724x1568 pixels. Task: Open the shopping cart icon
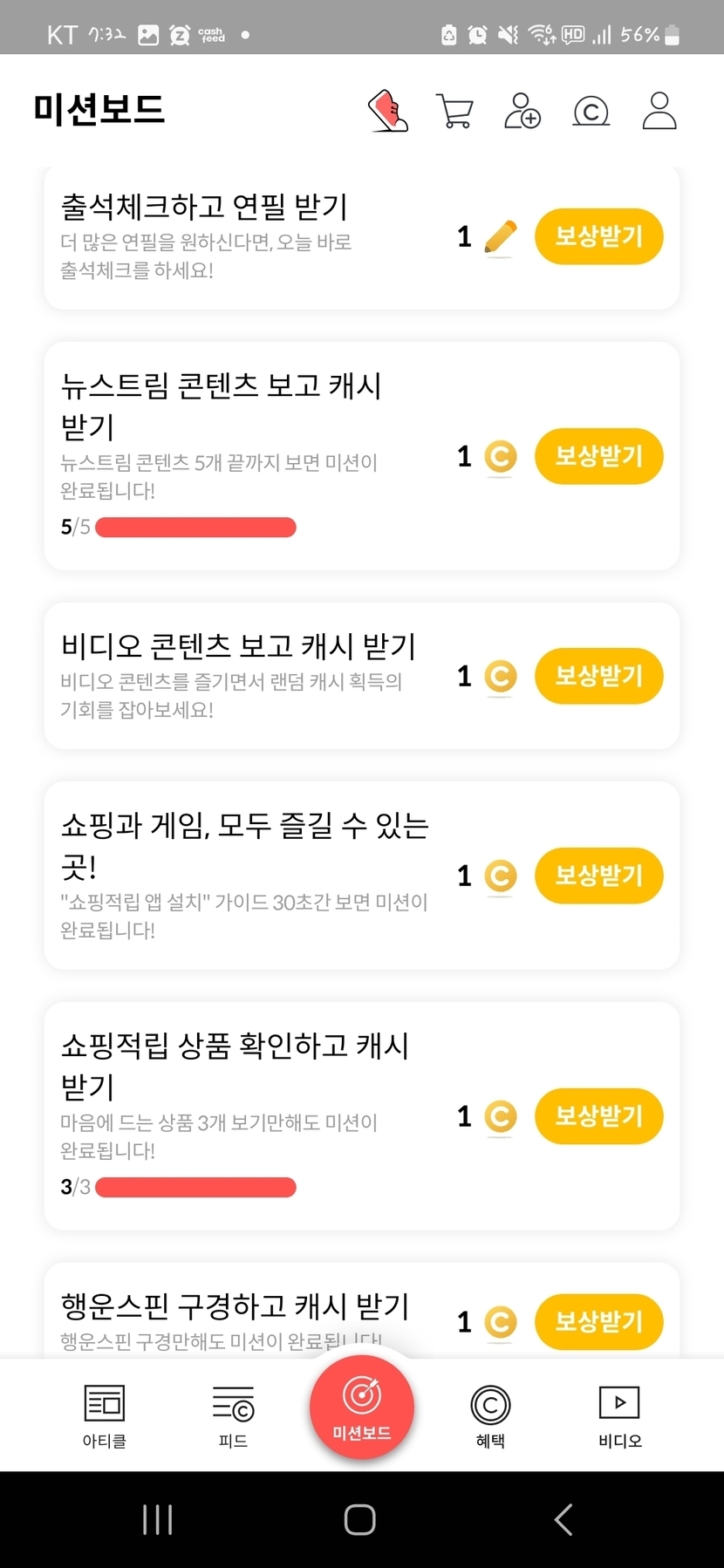[454, 112]
